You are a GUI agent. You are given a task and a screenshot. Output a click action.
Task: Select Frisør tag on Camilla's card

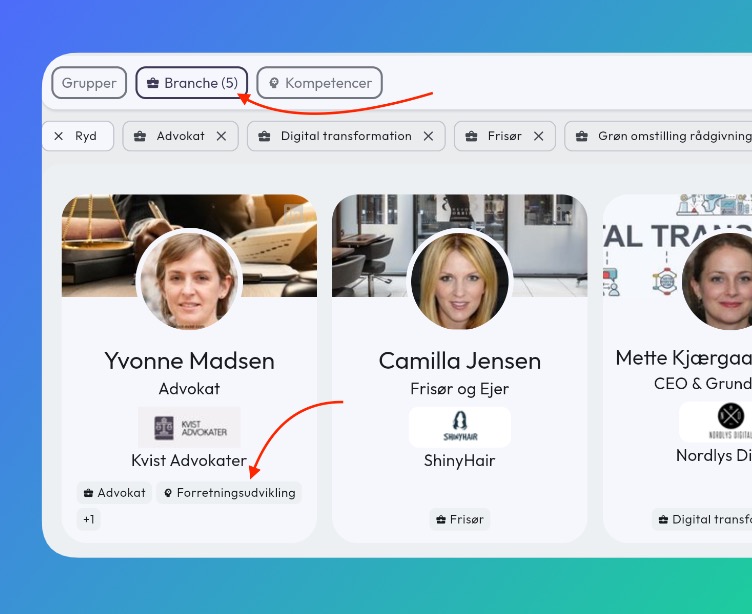pos(459,519)
